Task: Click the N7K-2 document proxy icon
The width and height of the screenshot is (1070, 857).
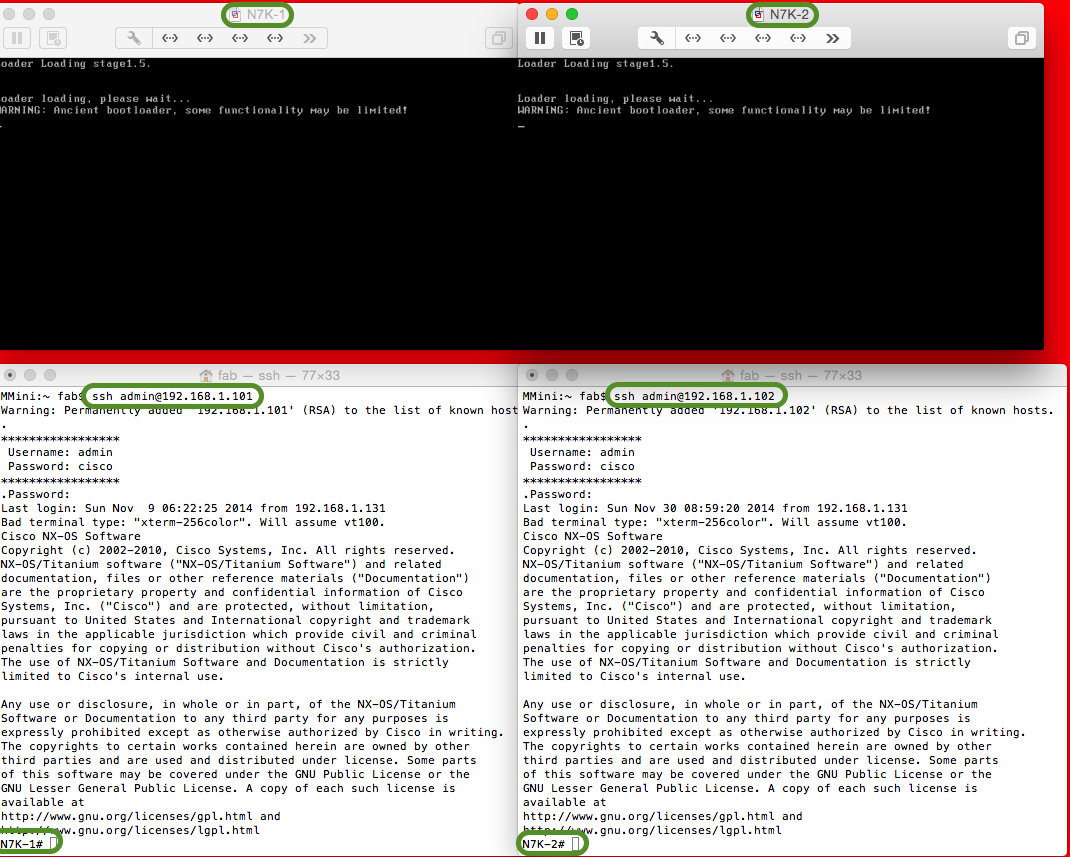Action: tap(758, 14)
